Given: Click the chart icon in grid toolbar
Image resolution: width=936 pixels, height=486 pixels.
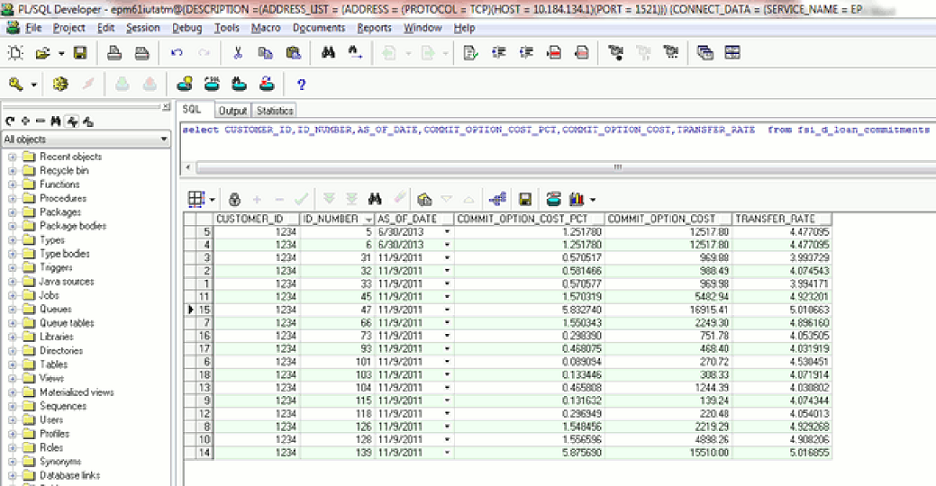Looking at the screenshot, I should tap(577, 199).
